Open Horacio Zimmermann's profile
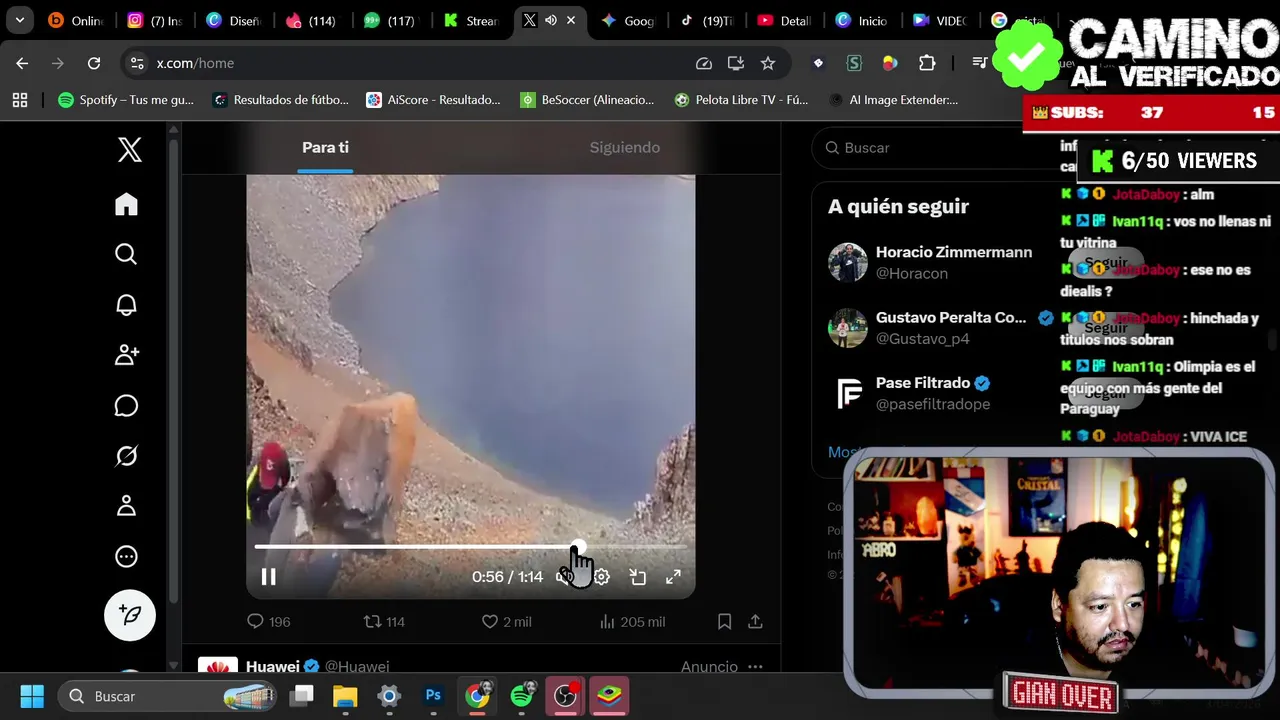This screenshot has width=1280, height=720. 953,252
